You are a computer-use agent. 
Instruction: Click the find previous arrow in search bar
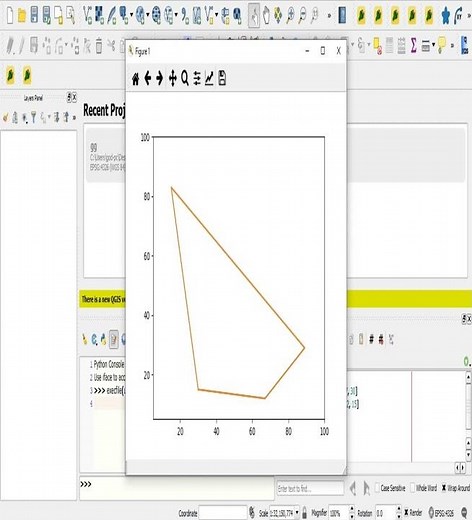click(353, 488)
